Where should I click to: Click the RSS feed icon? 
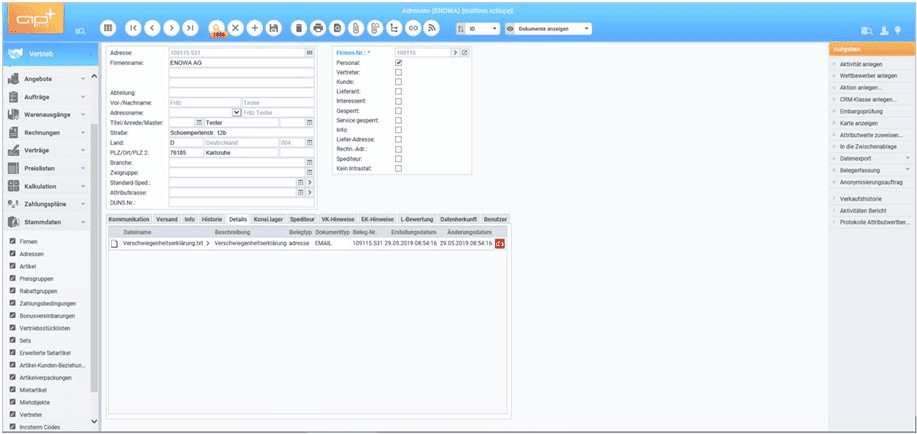432,29
